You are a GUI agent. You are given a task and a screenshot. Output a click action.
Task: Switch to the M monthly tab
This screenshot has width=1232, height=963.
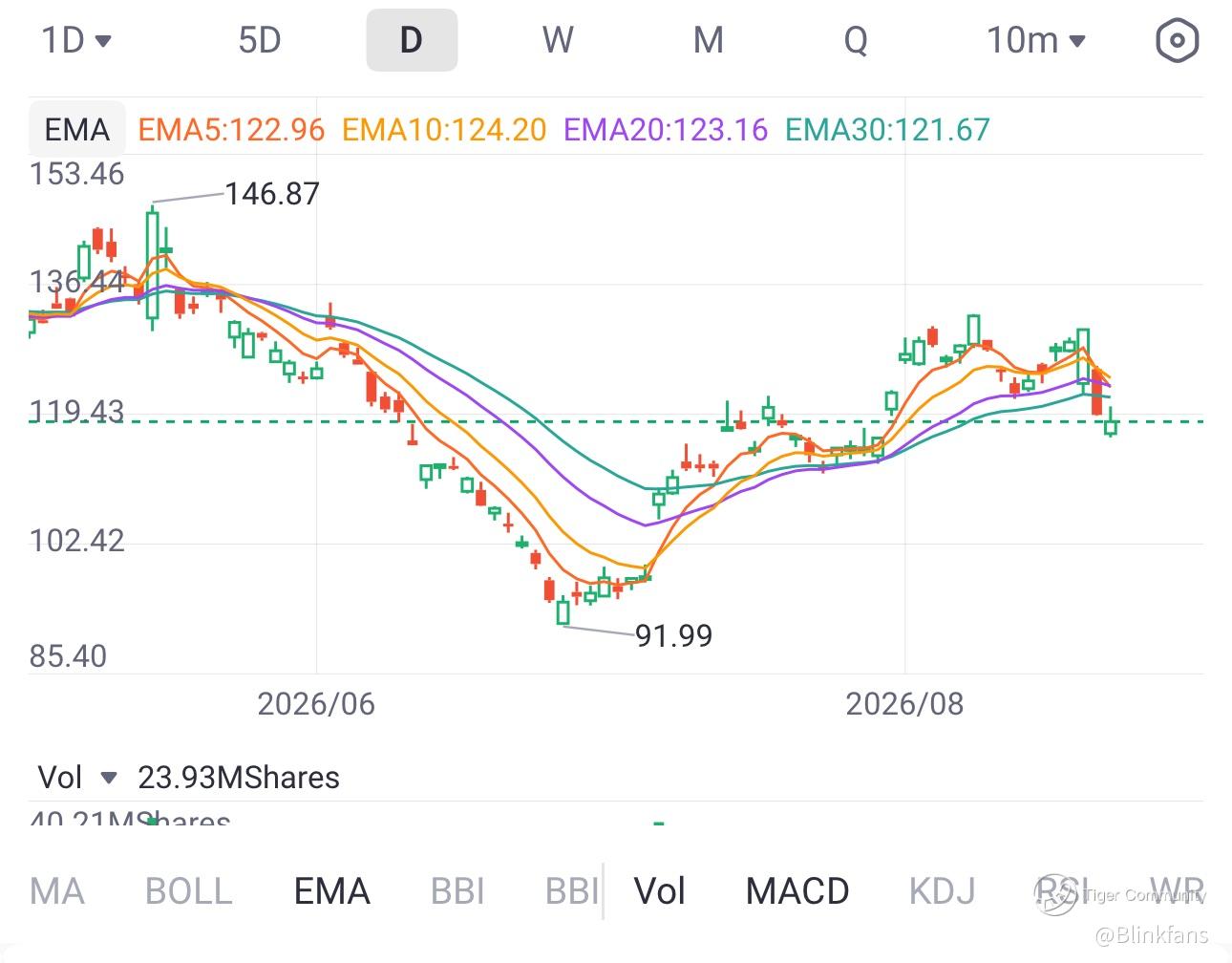click(x=708, y=41)
